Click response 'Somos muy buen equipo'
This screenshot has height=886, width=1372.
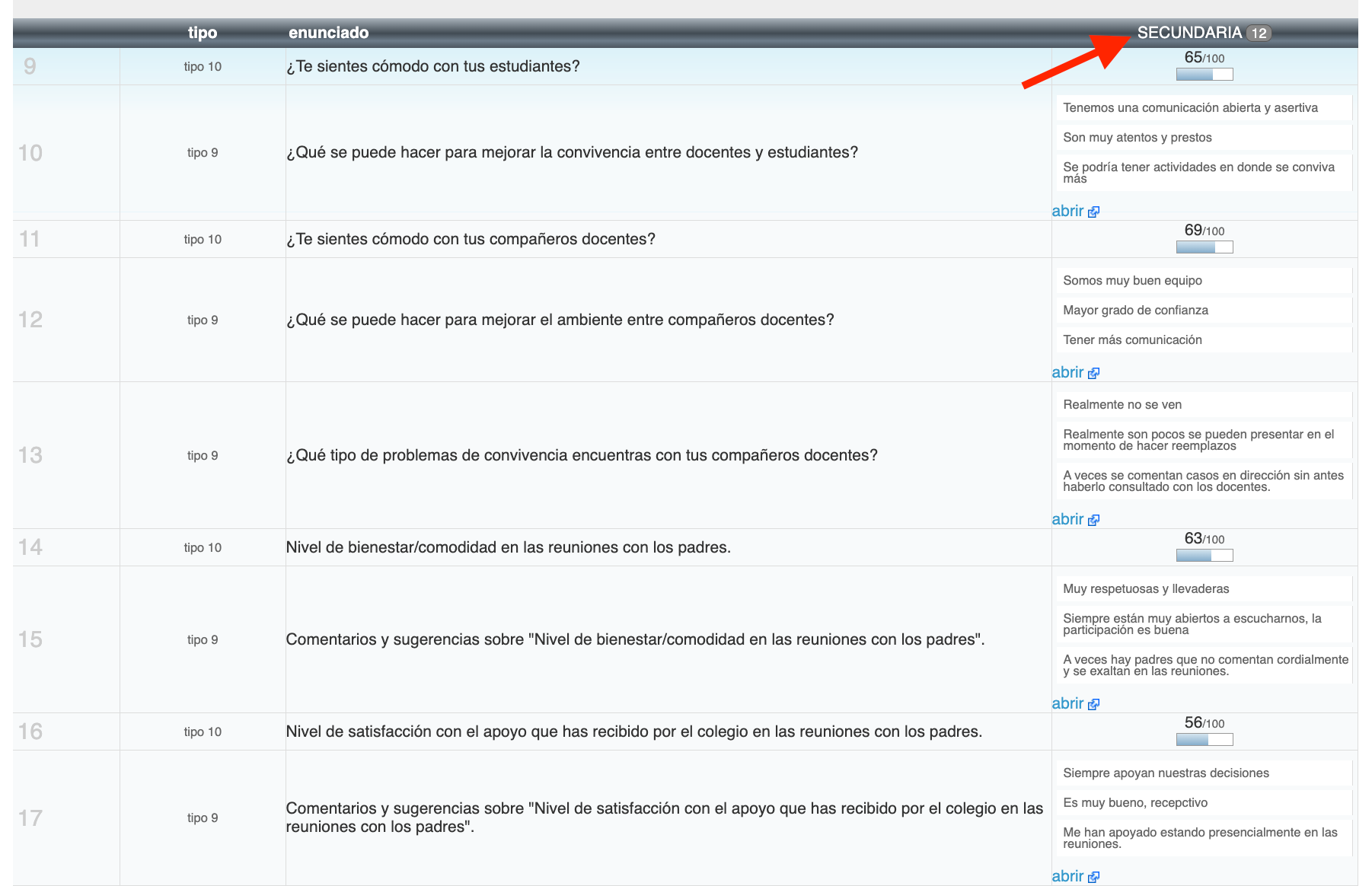[x=1203, y=281]
